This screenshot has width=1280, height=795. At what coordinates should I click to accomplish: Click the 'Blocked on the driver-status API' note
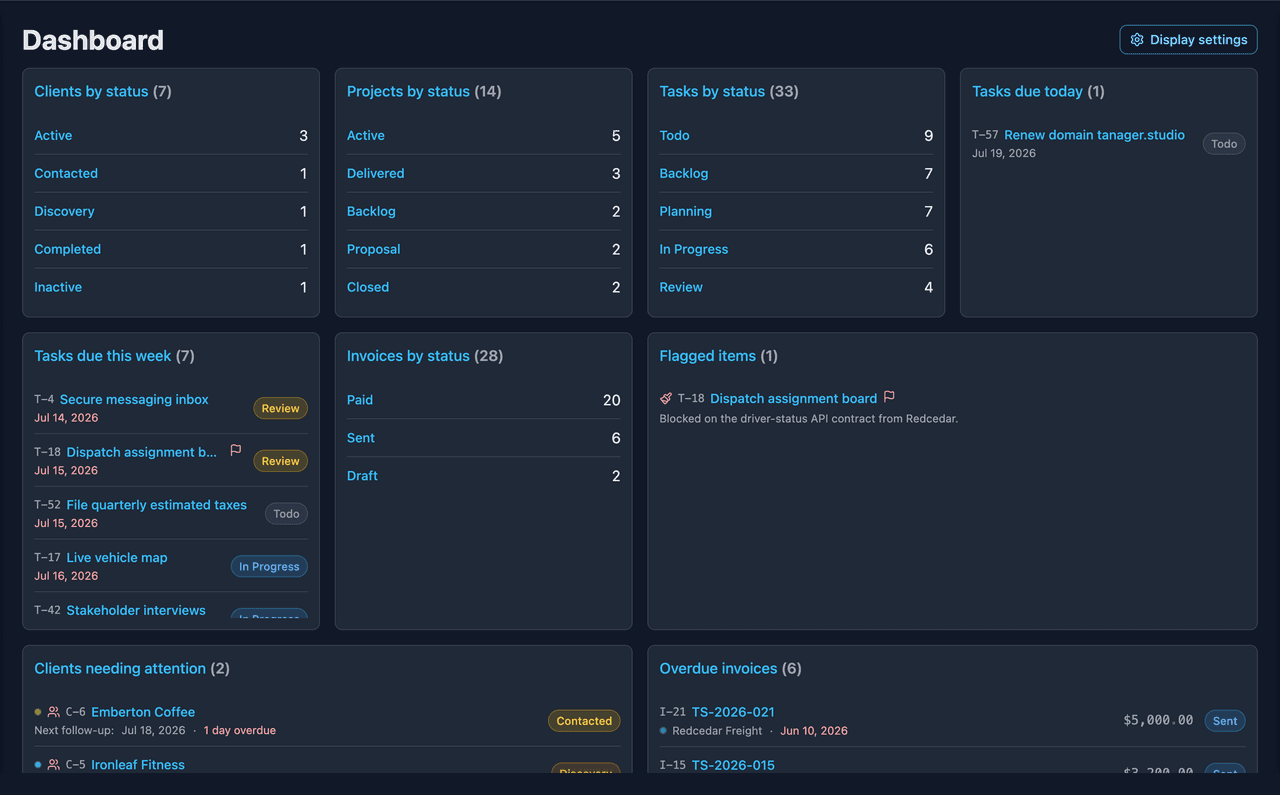click(x=809, y=419)
